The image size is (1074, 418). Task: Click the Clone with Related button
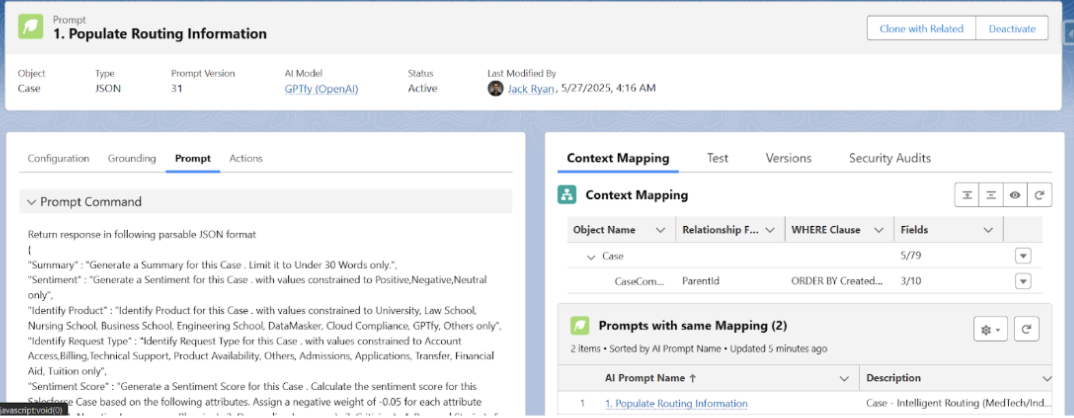click(x=921, y=29)
